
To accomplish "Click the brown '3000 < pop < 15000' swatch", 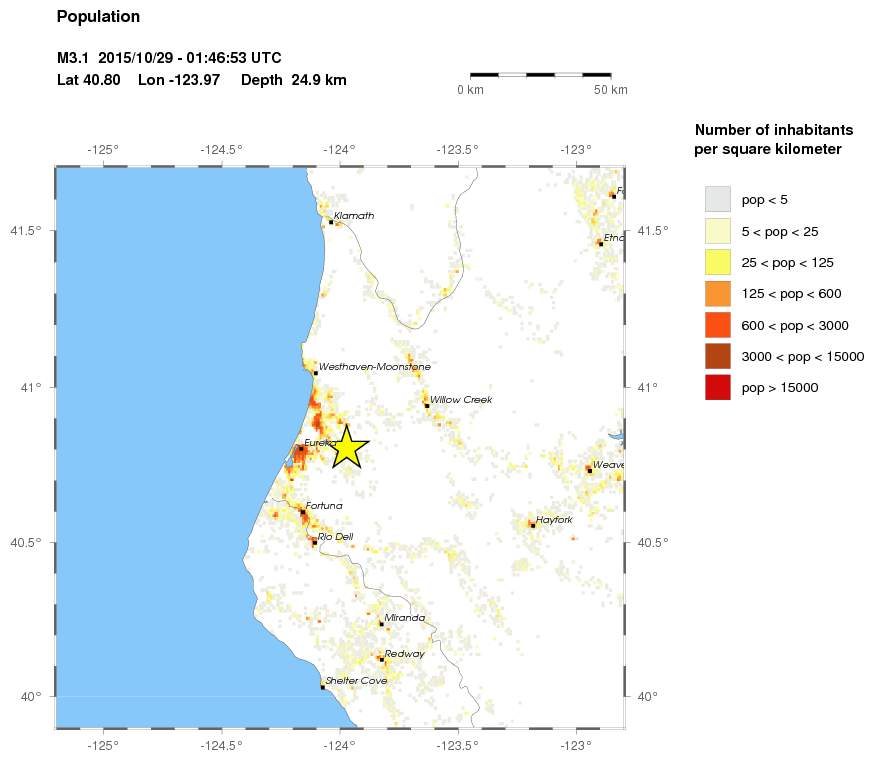I will (x=718, y=356).
